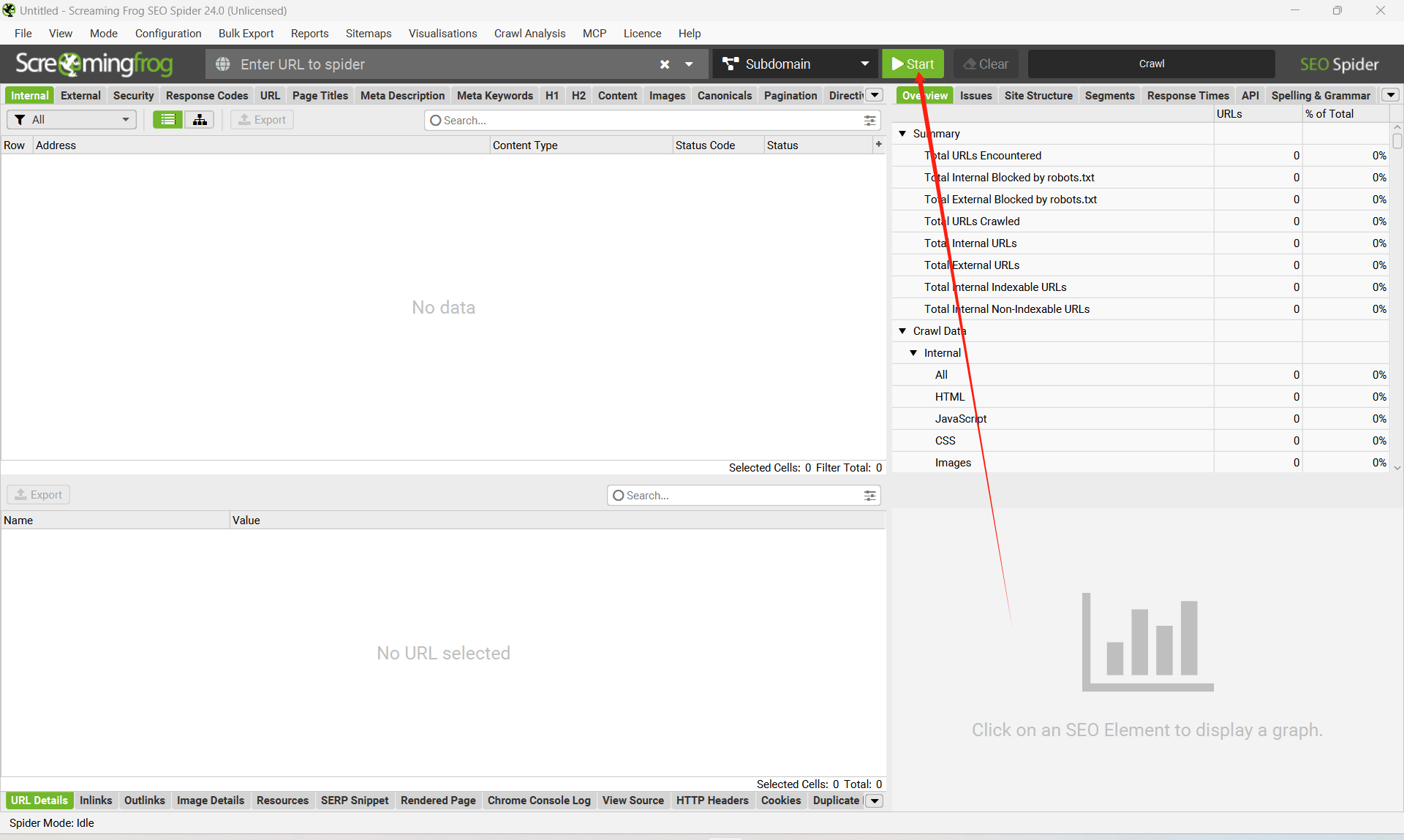Viewport: 1404px width, 840px height.
Task: Switch to tree view icon
Action: point(200,120)
